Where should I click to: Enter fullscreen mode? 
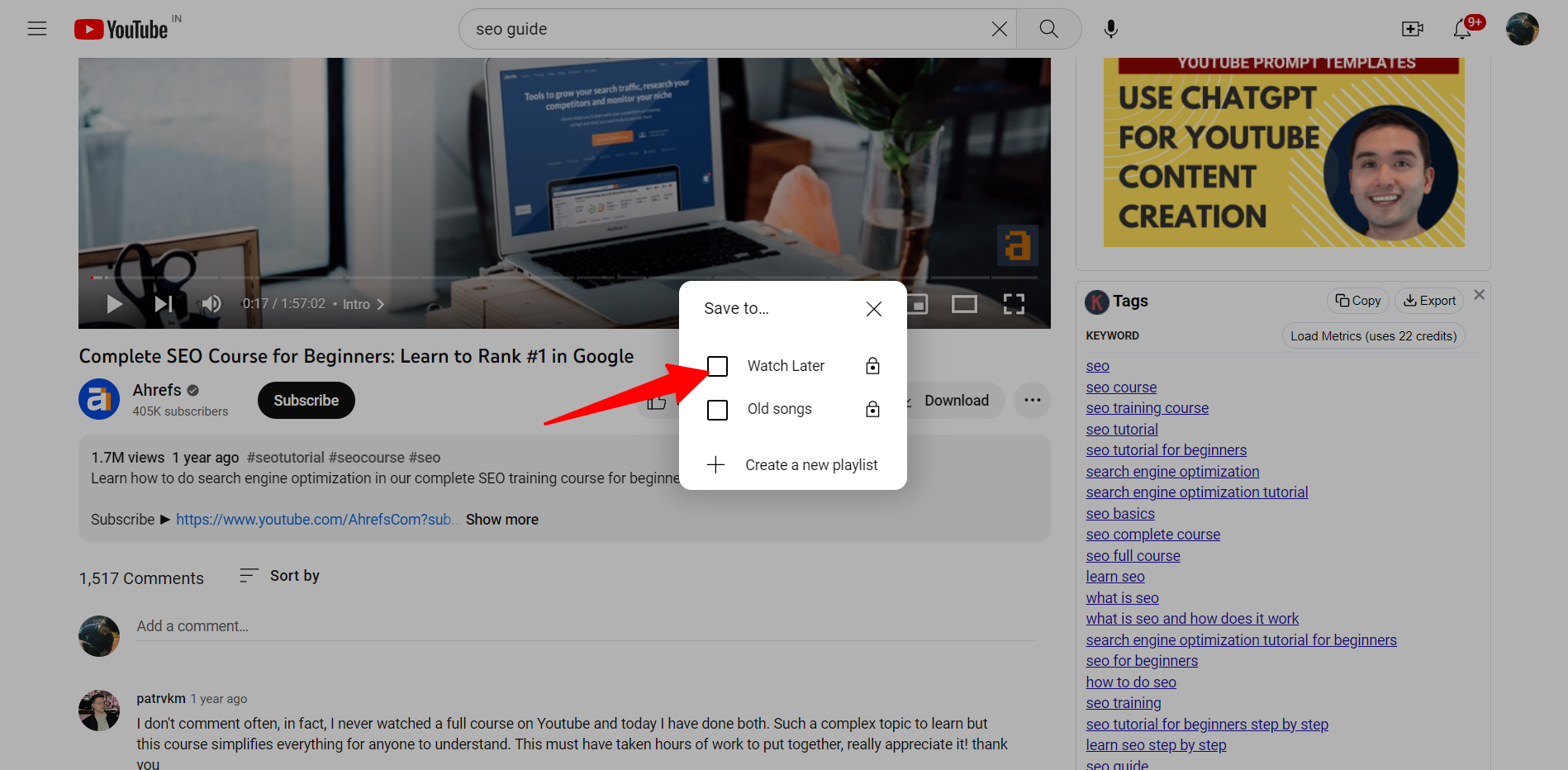pyautogui.click(x=1014, y=304)
